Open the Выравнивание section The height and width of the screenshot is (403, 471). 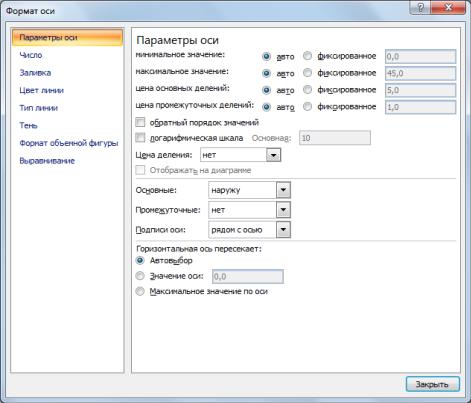coord(47,161)
